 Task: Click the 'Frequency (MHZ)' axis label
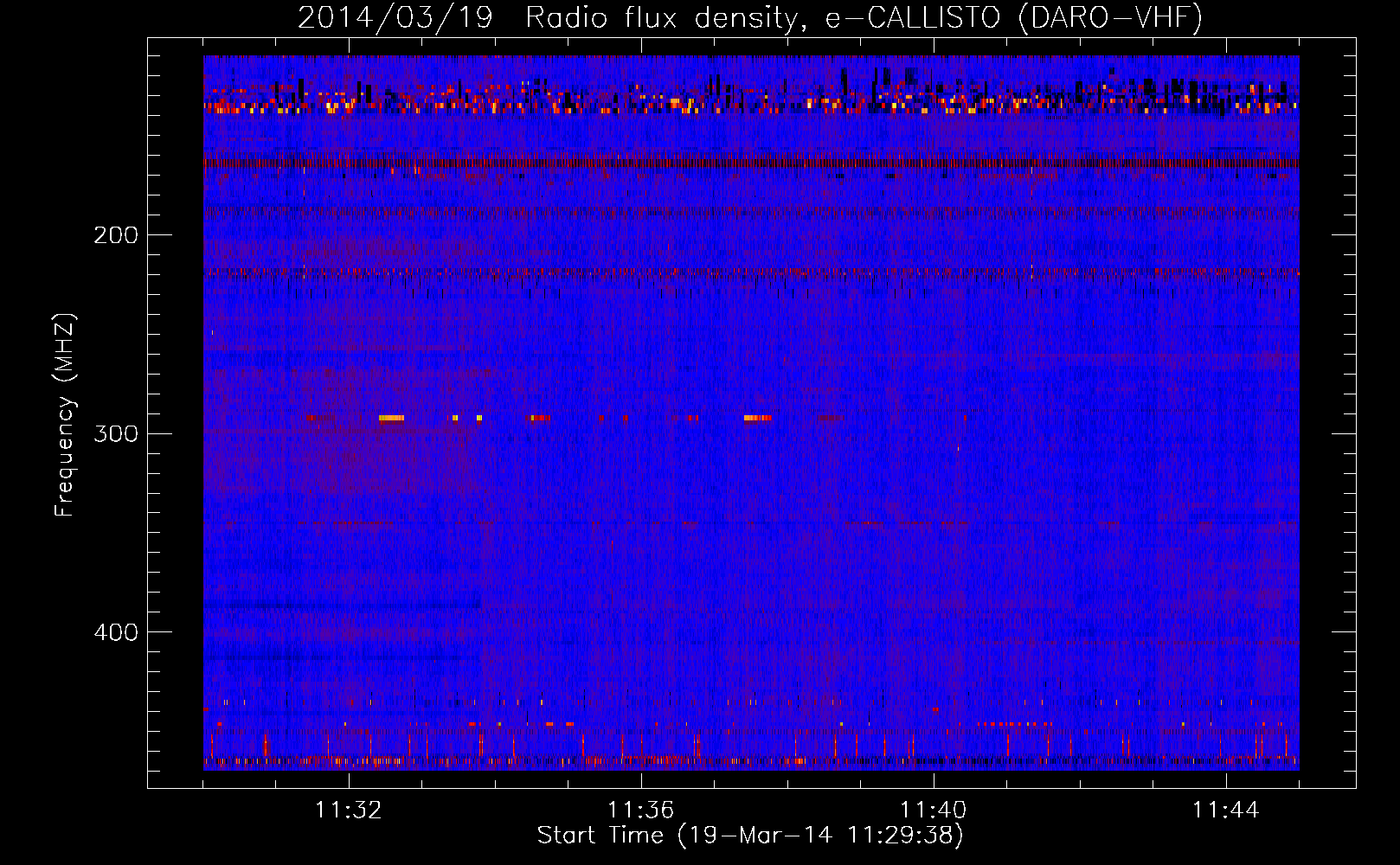(x=65, y=415)
